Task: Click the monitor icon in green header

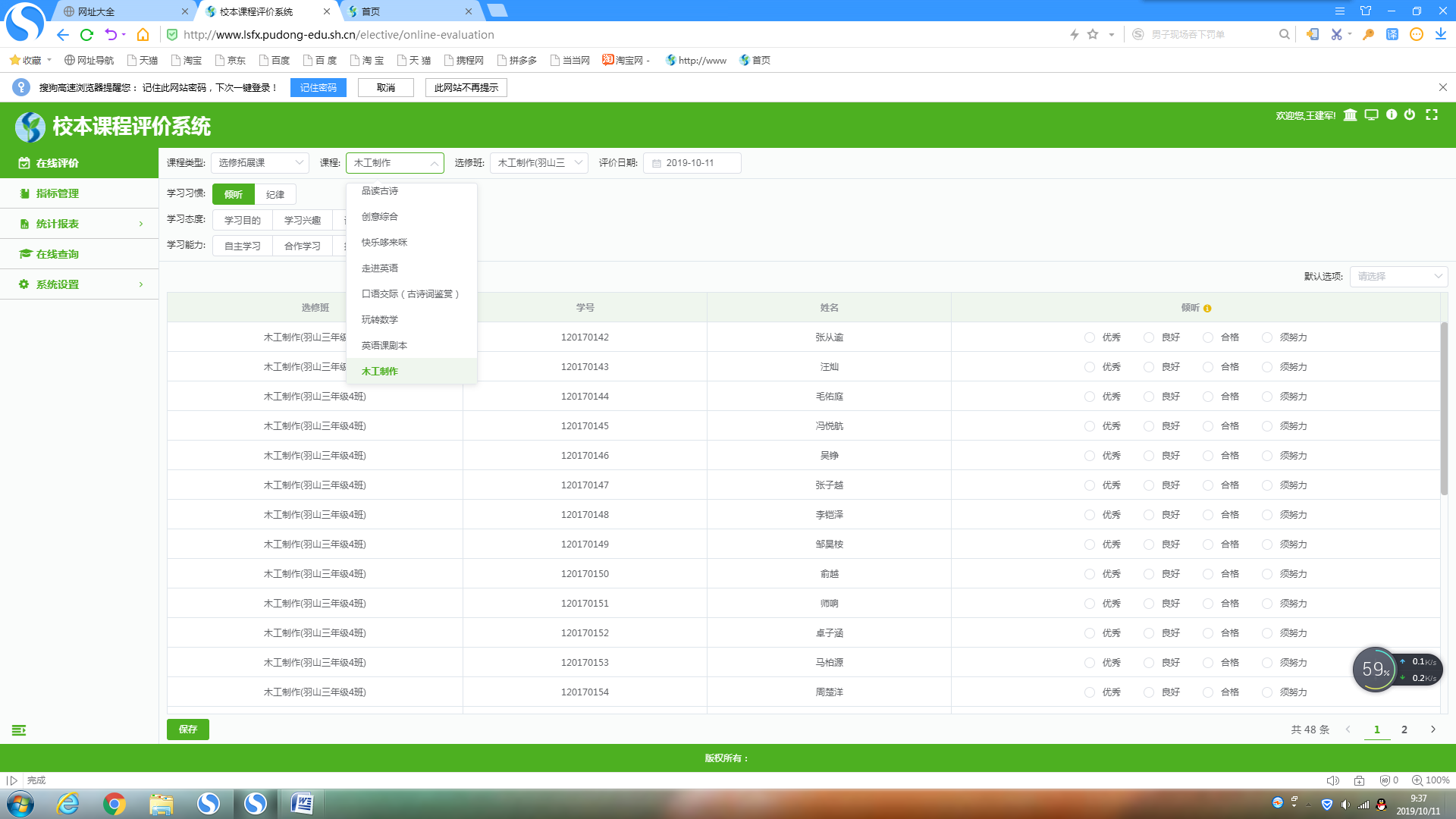Action: (x=1371, y=115)
